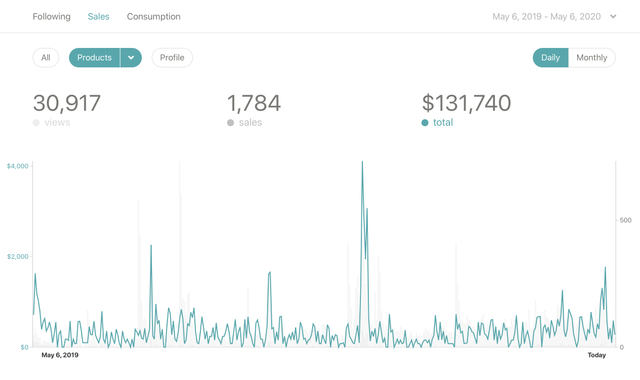Click the total label text
The image size is (640, 380).
point(443,122)
